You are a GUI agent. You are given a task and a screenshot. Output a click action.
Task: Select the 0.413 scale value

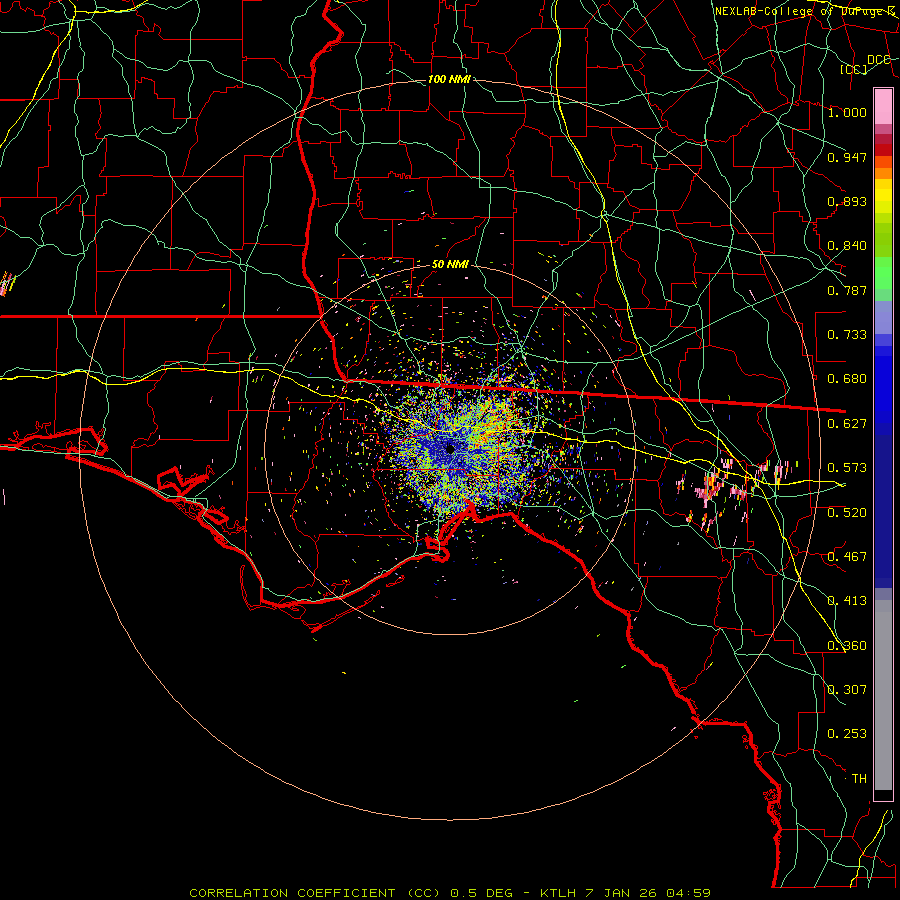[x=847, y=601]
